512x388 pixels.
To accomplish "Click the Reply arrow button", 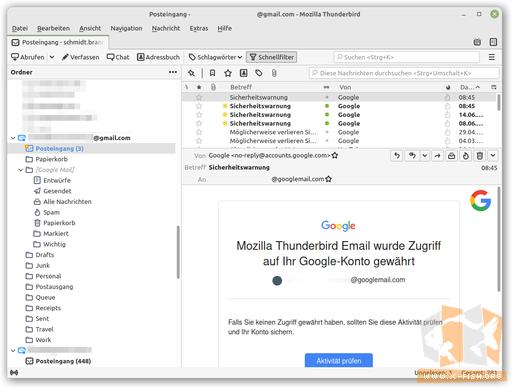I will point(397,156).
